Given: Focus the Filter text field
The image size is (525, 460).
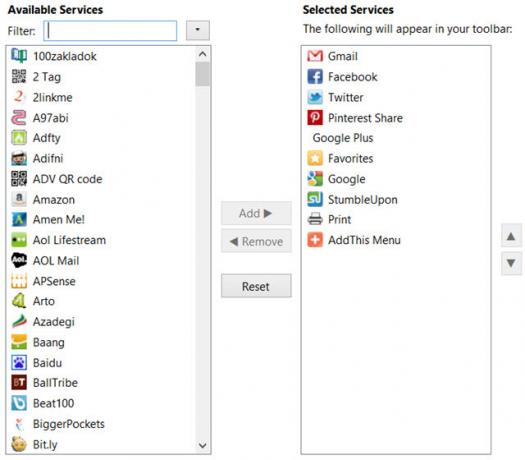Looking at the screenshot, I should coord(110,31).
